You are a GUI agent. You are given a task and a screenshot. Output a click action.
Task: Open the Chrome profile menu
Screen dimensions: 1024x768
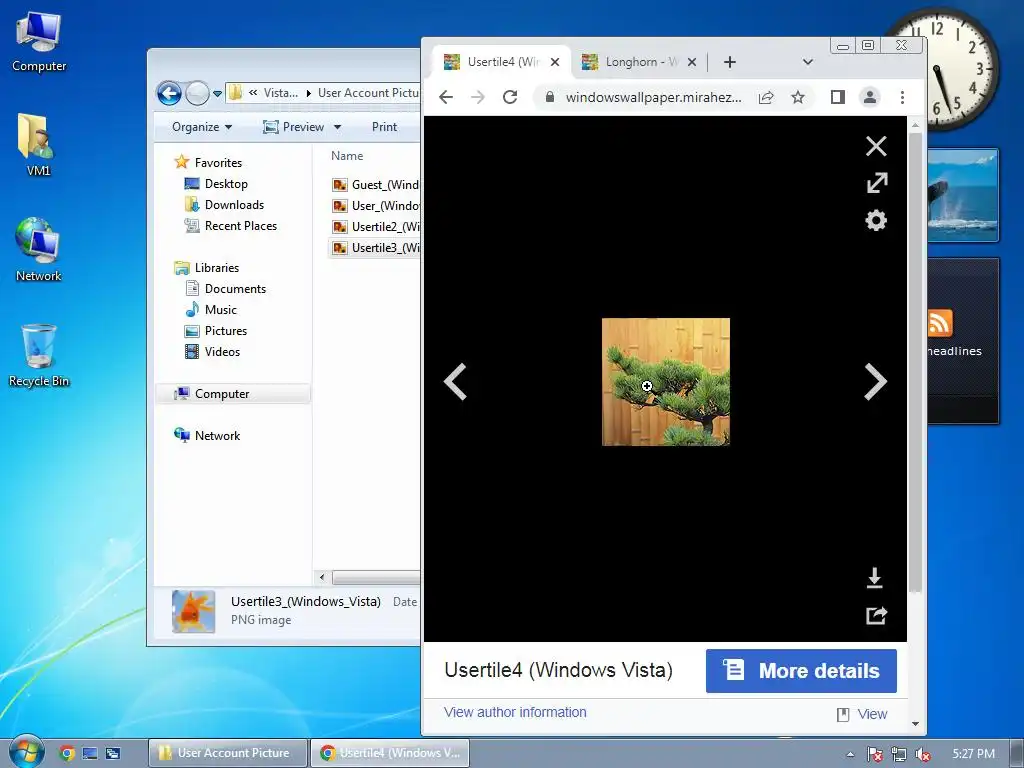coord(869,97)
